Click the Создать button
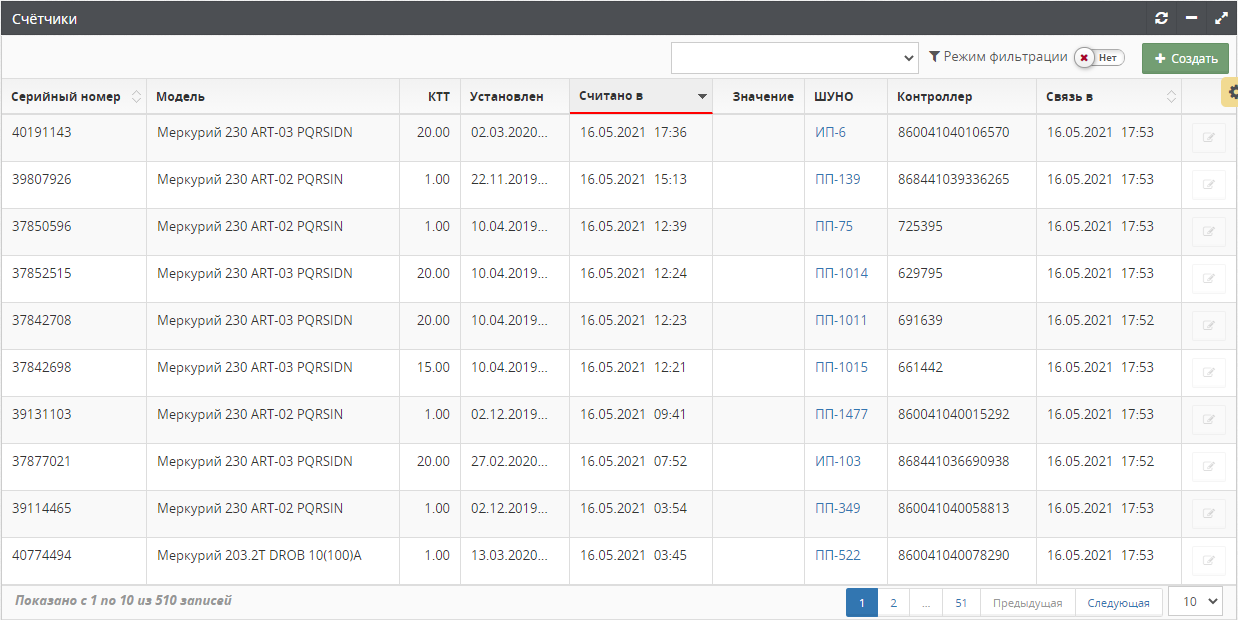This screenshot has height=620, width=1238. coord(1185,58)
